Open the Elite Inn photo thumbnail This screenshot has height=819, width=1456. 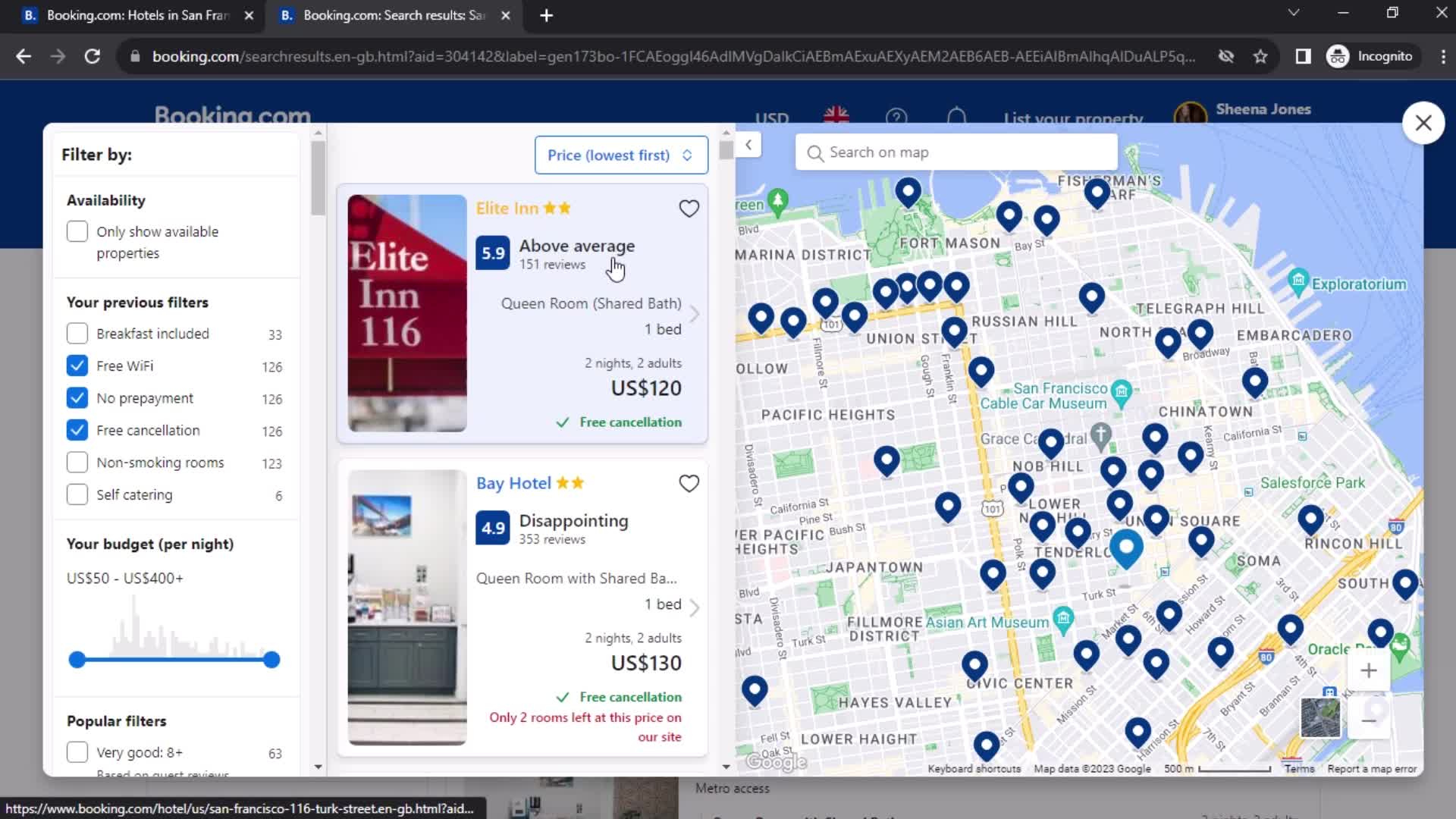coord(407,313)
